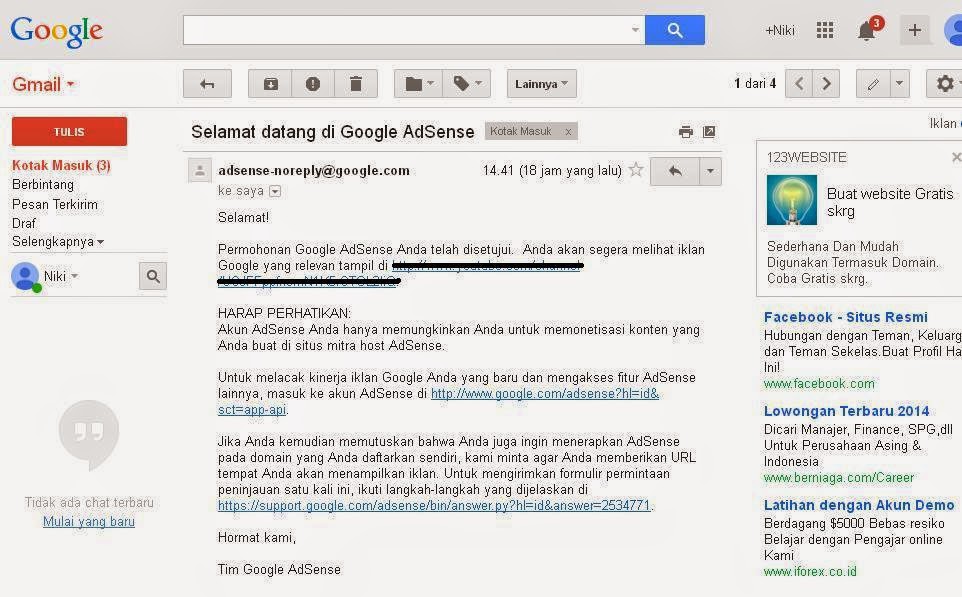This screenshot has width=962, height=597.
Task: Go to older message arrow
Action: [x=826, y=83]
